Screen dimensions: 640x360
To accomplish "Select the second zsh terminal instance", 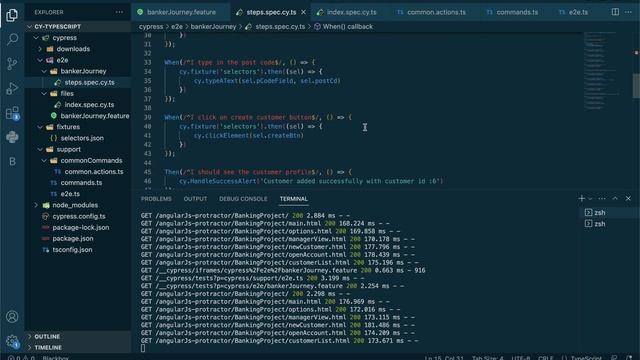I will point(608,224).
